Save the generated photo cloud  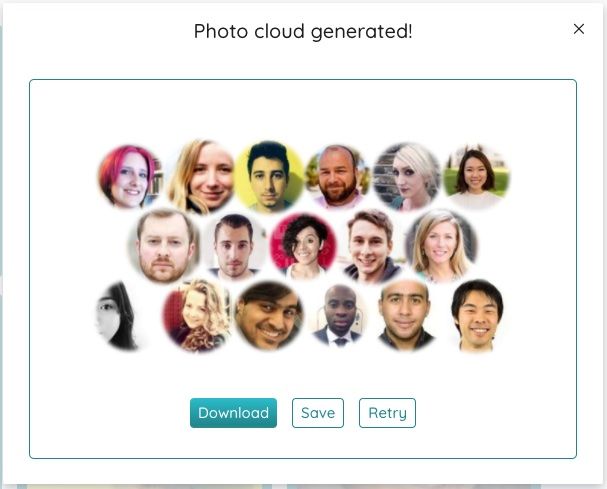pos(318,413)
